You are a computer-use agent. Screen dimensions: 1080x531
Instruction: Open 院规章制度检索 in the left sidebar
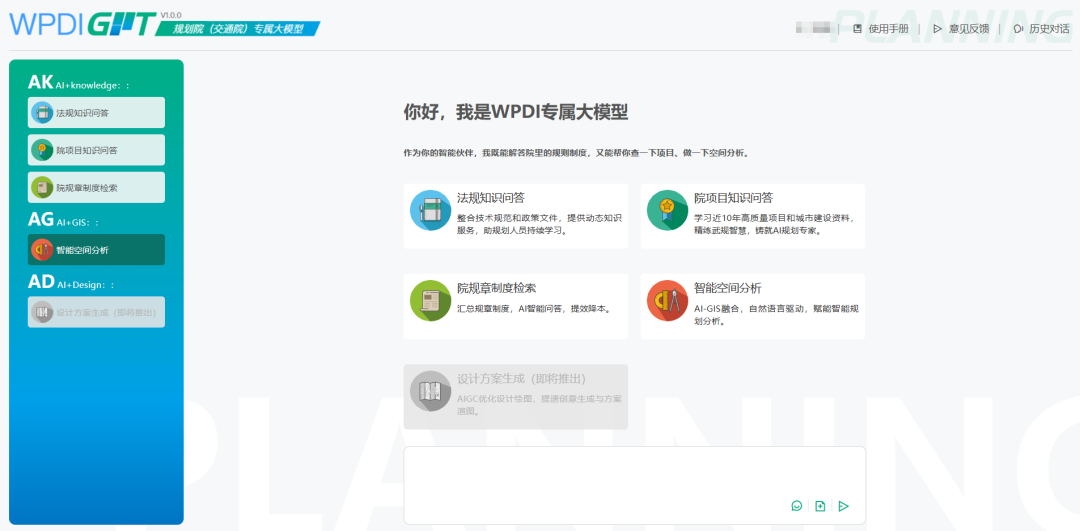click(x=96, y=187)
